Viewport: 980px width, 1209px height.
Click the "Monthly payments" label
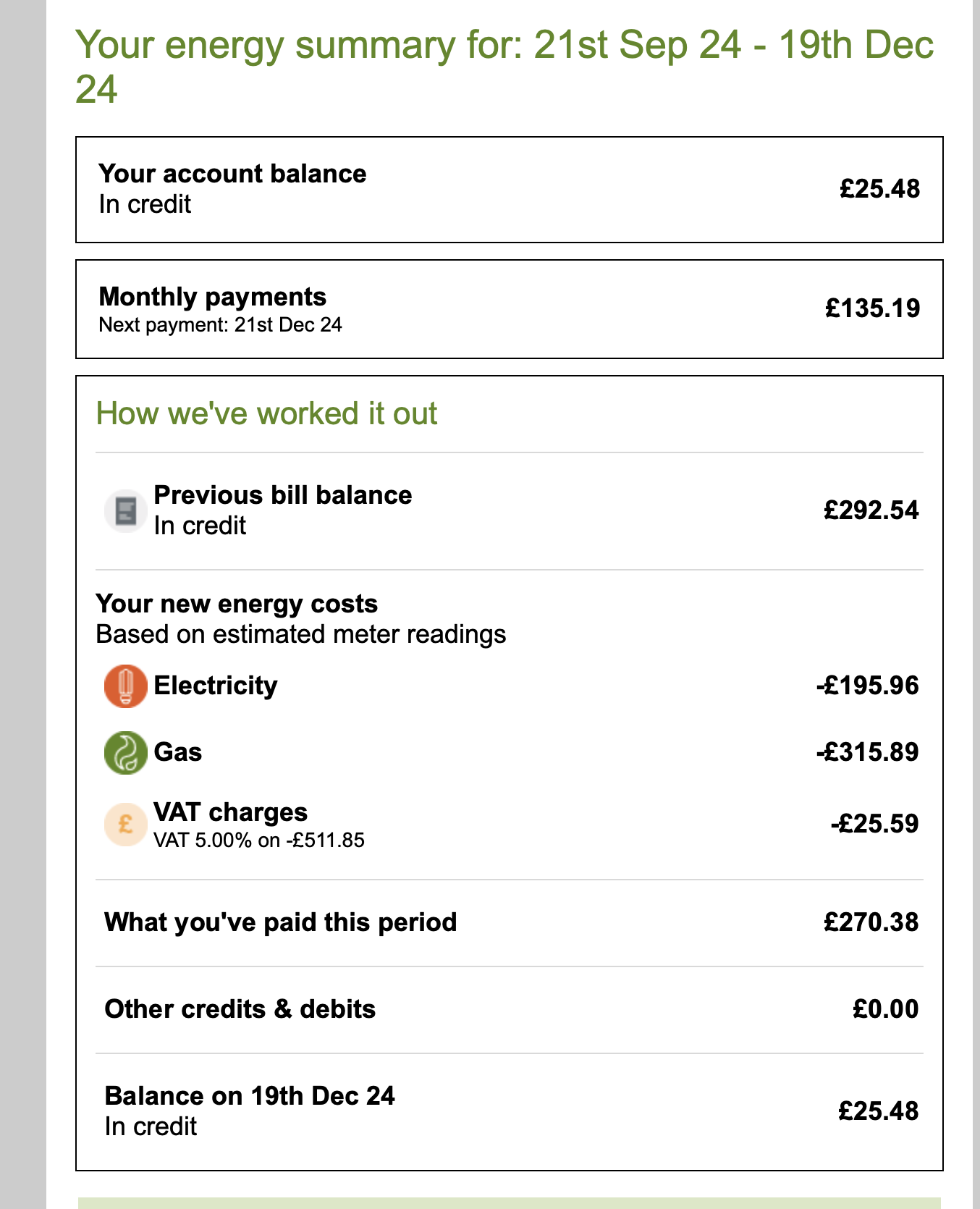tap(212, 297)
